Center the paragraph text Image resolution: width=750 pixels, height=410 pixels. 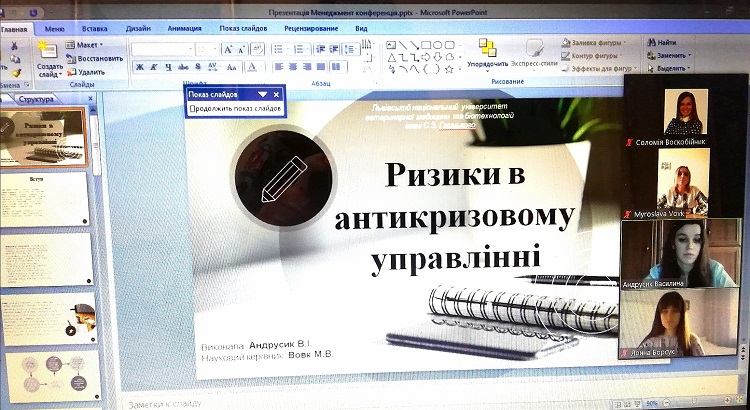293,66
